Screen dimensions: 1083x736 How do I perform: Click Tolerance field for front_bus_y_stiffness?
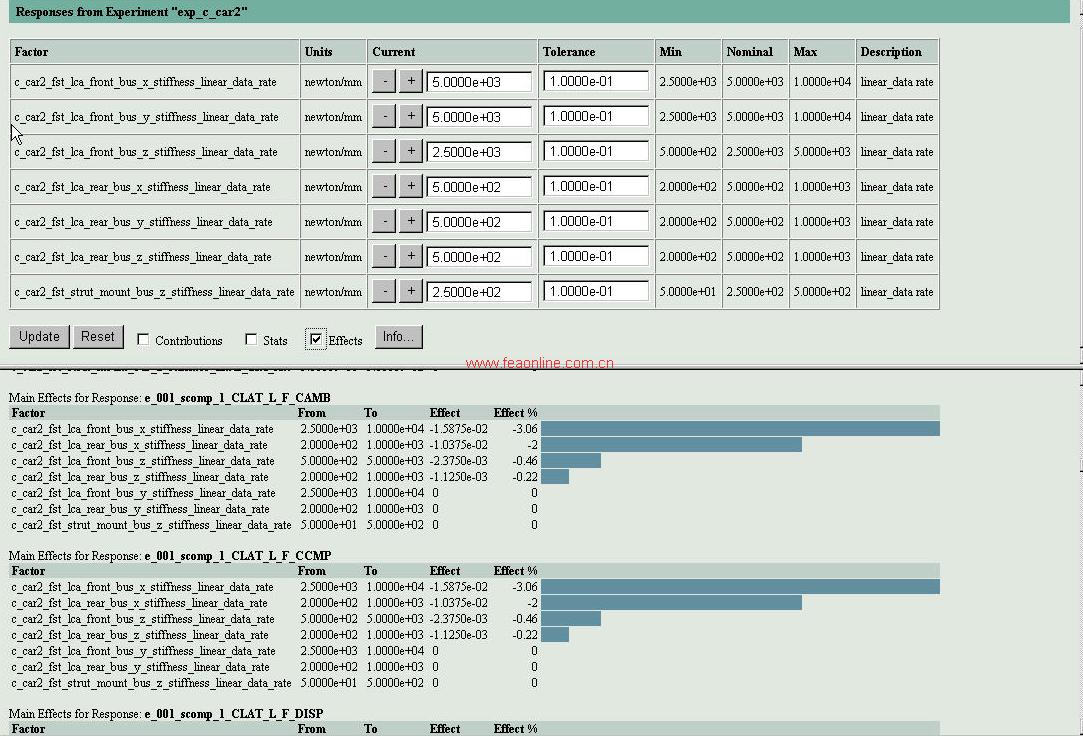(596, 116)
